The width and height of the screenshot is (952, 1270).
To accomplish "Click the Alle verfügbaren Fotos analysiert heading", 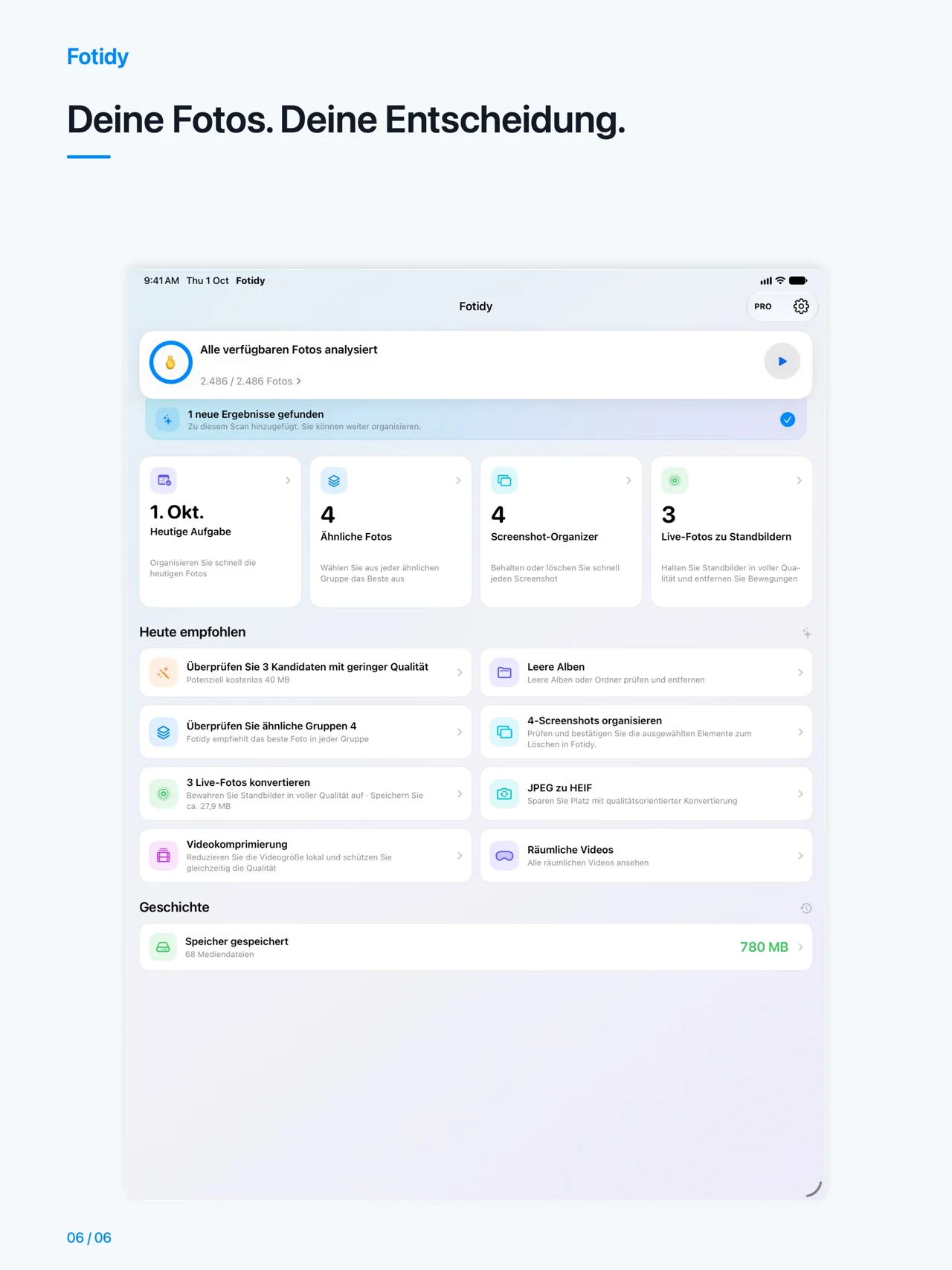I will pyautogui.click(x=289, y=349).
